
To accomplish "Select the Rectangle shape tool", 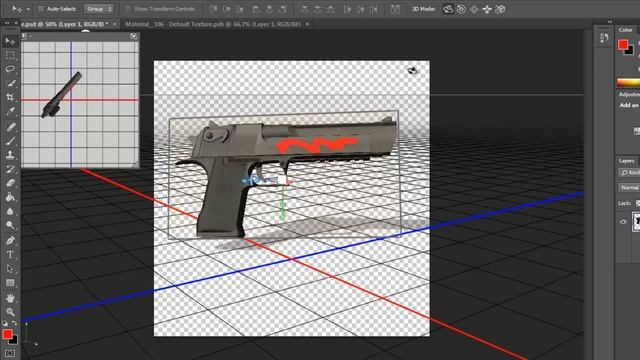I will [x=10, y=282].
